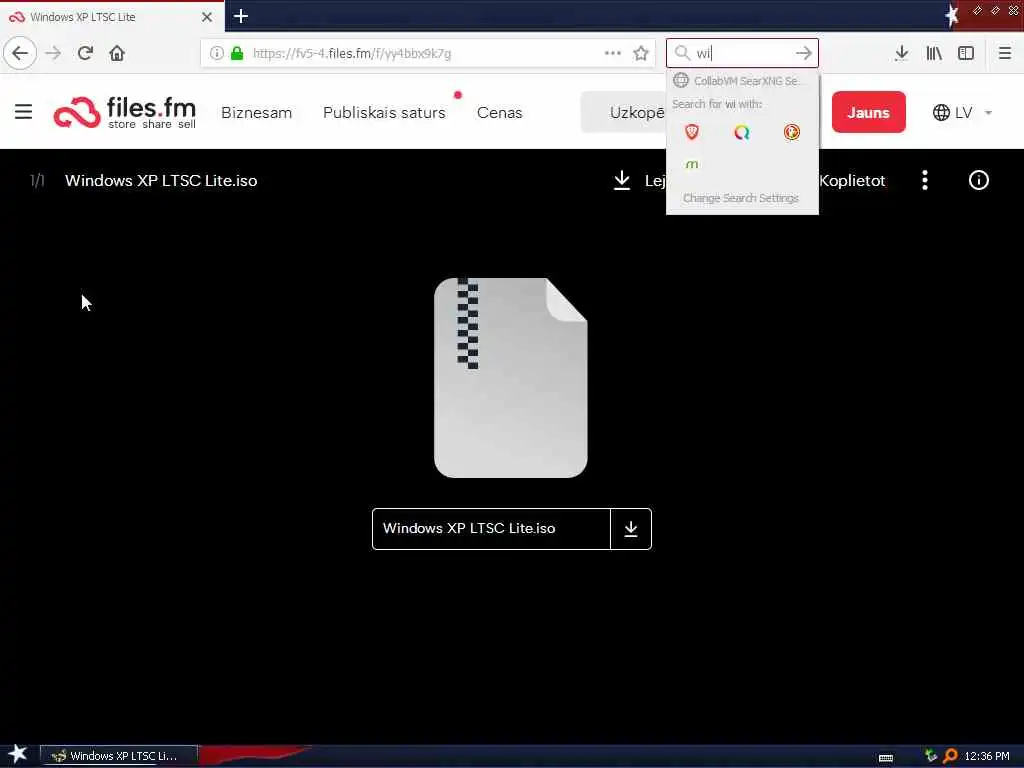1024x768 pixels.
Task: Open the Library bookmarks and history icon
Action: click(934, 53)
